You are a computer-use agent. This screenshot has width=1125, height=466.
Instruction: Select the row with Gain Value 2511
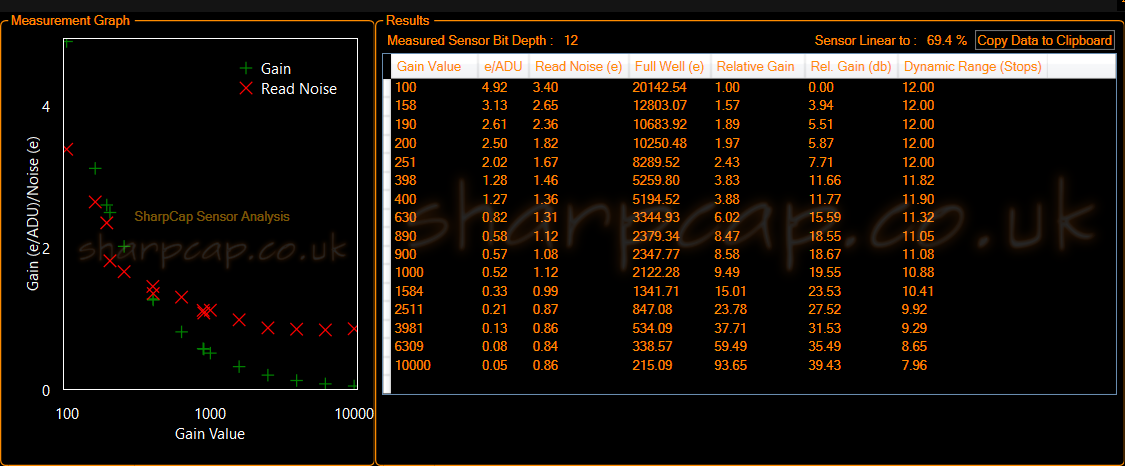[753, 310]
